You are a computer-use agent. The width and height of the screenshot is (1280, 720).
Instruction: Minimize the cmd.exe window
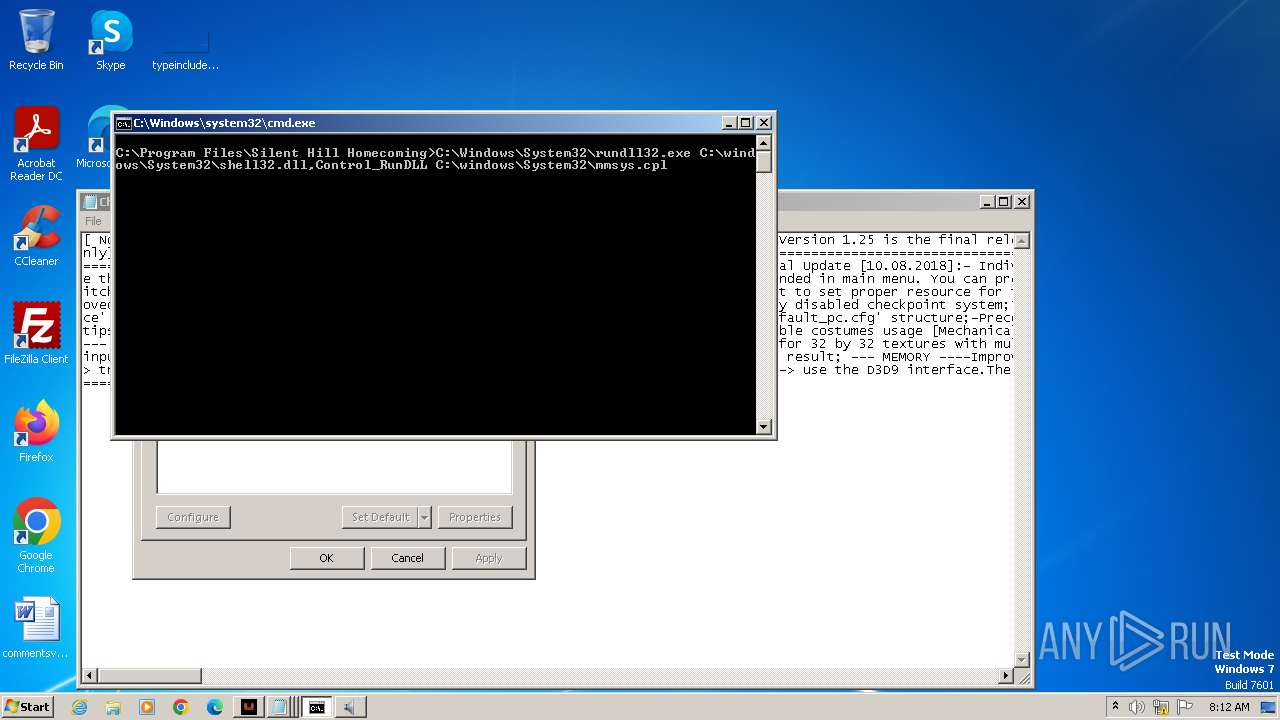coord(729,123)
